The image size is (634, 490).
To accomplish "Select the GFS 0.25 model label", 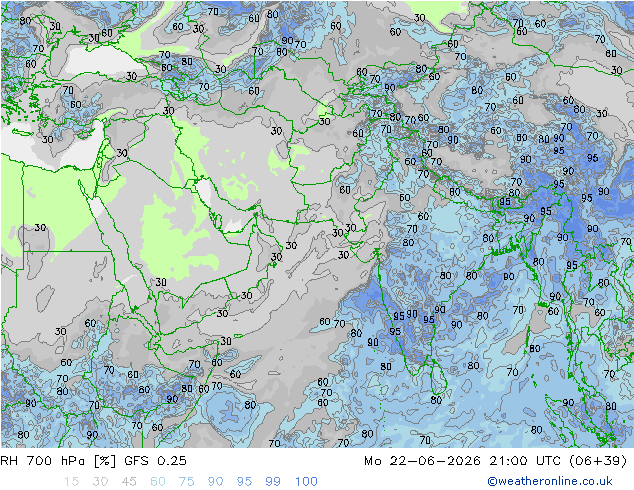I will [x=155, y=461].
